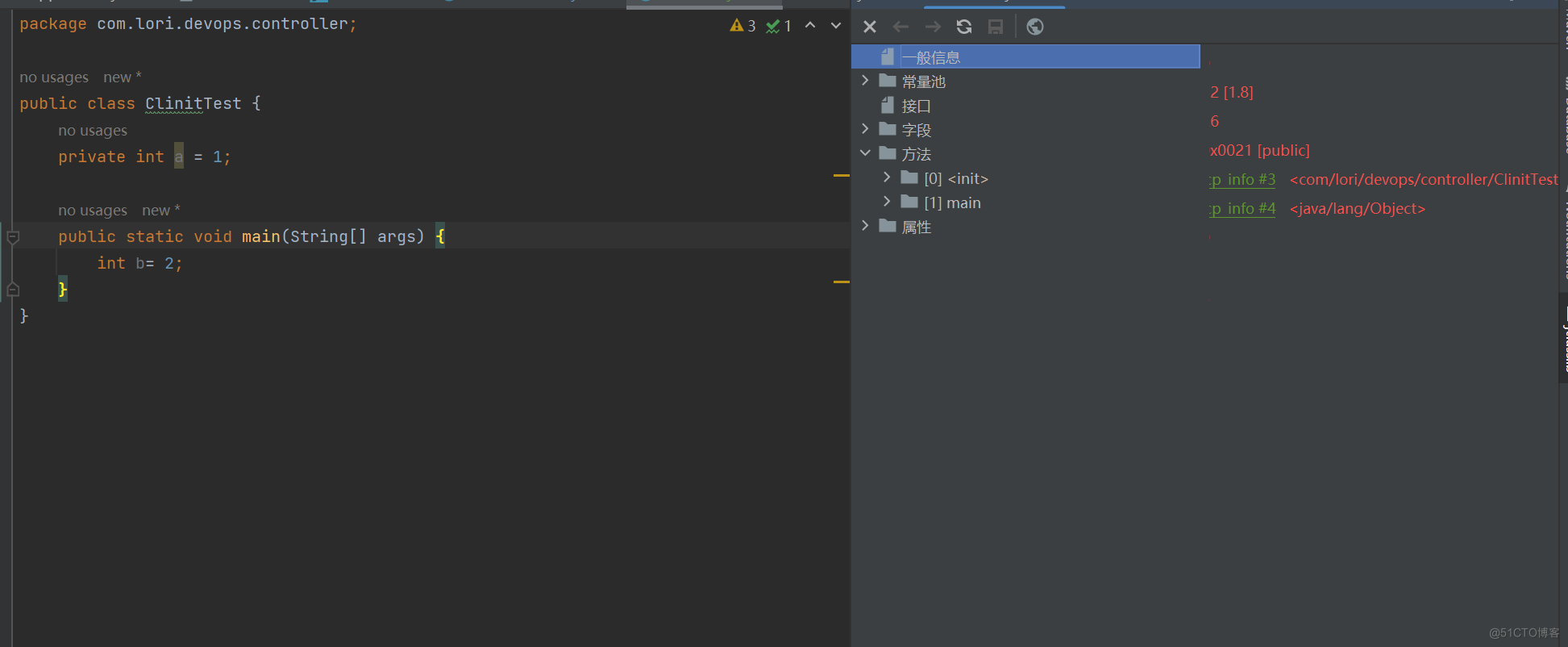Click the green check showing 1 typo
1568x647 pixels.
pos(778,26)
